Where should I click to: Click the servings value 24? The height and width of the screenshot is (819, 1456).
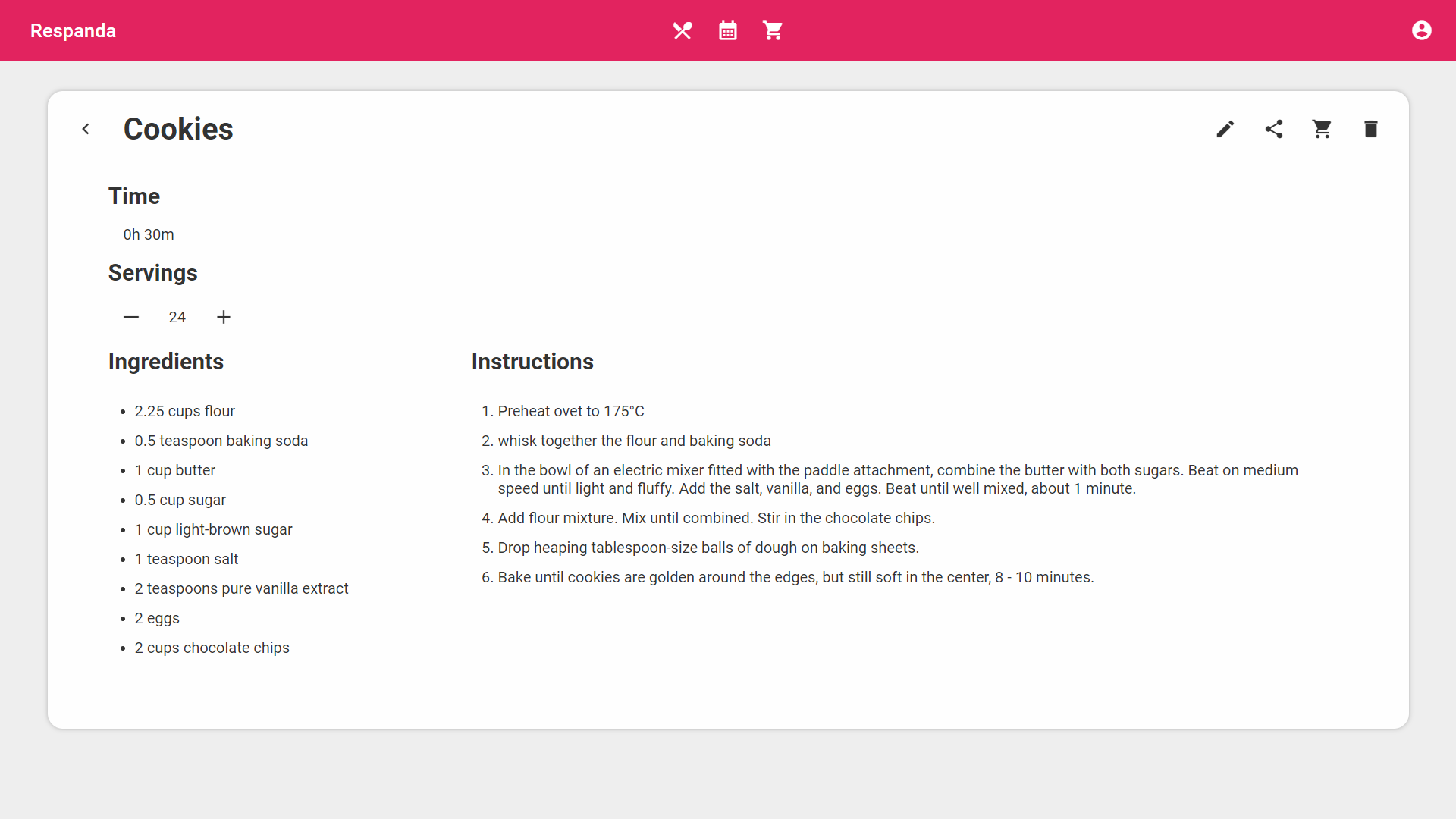pos(177,317)
